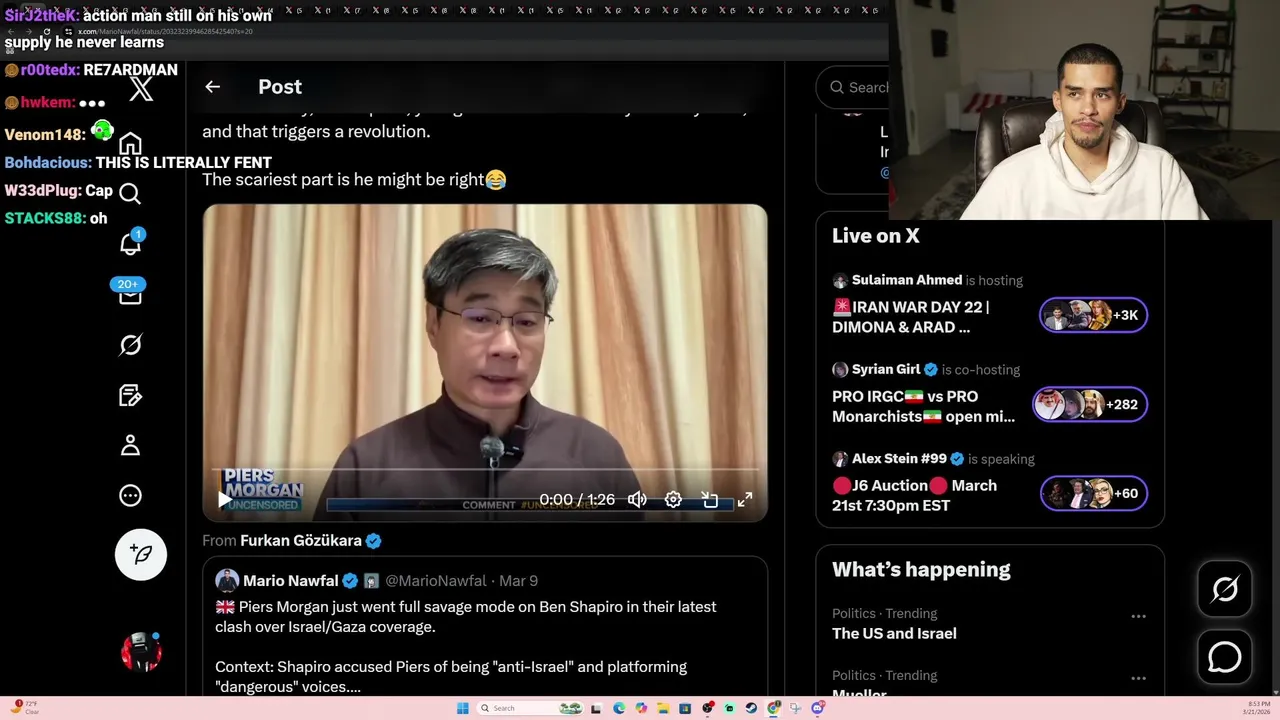Click the @MarioNawfal handle
Image resolution: width=1280 pixels, height=720 pixels.
tap(435, 581)
